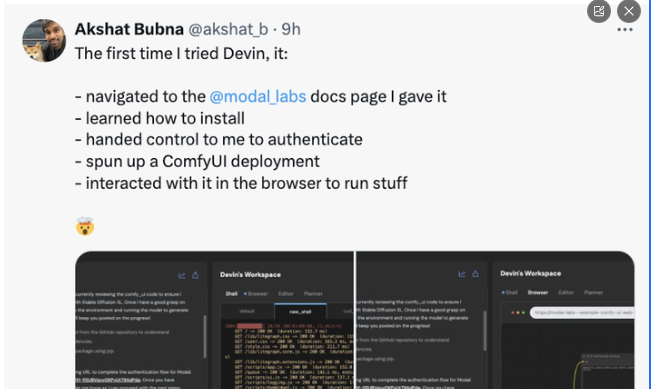Screen dimensions: 658x389
Task: Click the browser URL bar in right screenshot
Action: point(582,313)
